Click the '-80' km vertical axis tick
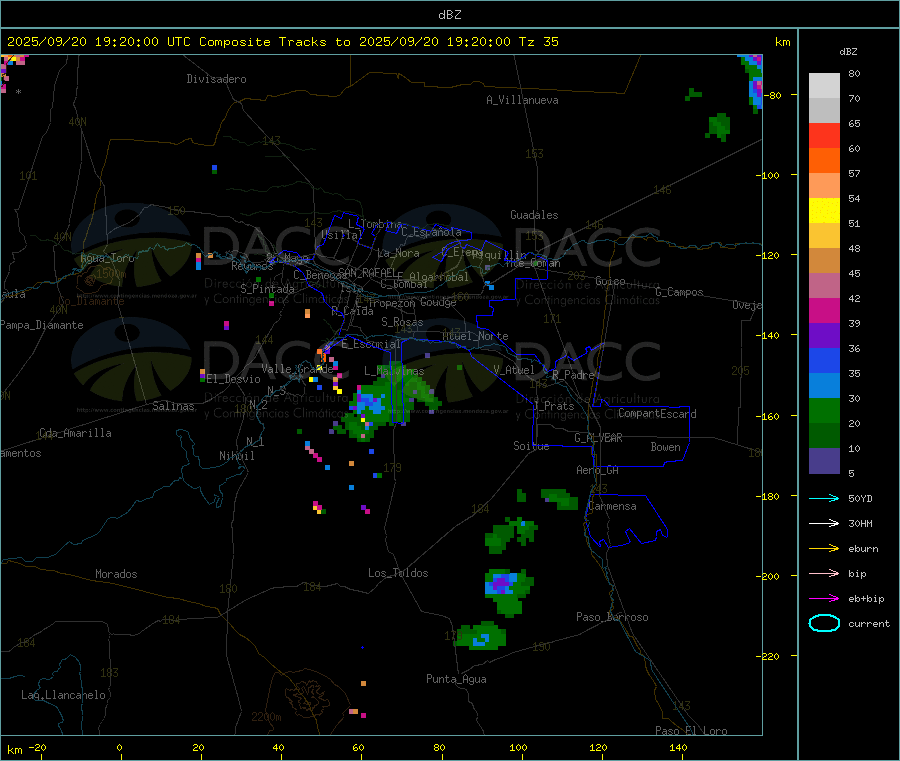Image resolution: width=900 pixels, height=761 pixels. tap(772, 95)
